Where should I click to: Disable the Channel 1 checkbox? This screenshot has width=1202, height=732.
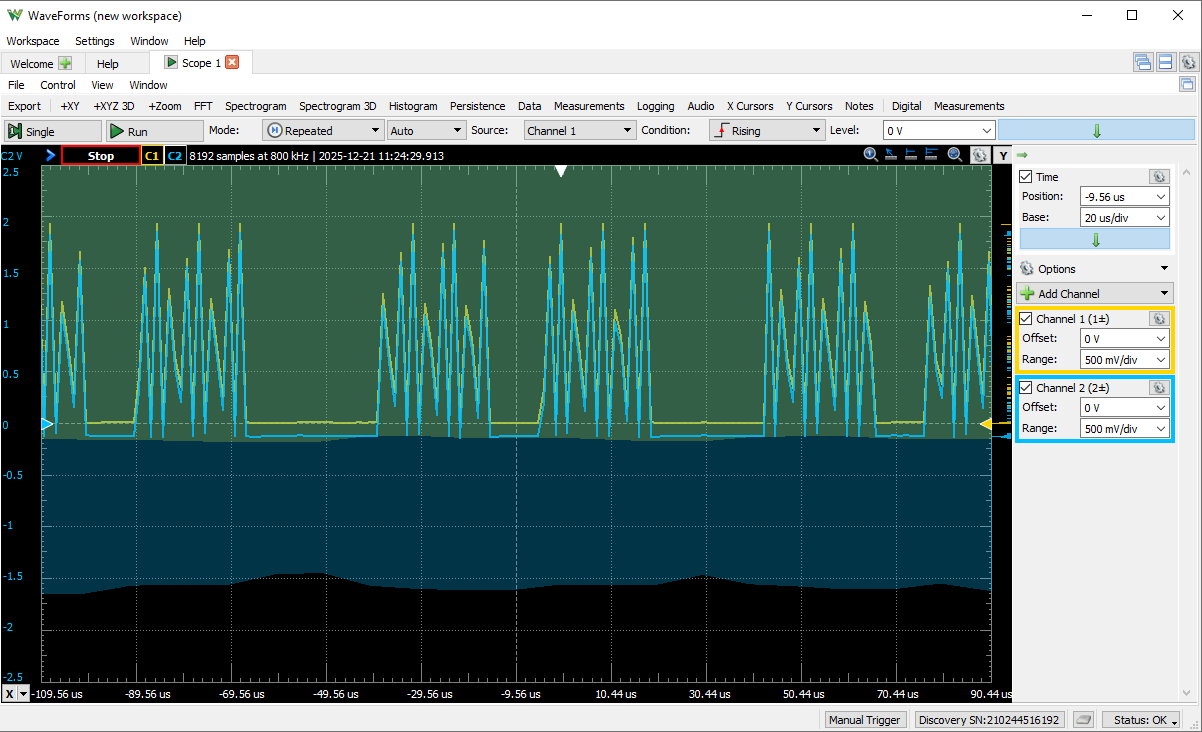pyautogui.click(x=1026, y=319)
